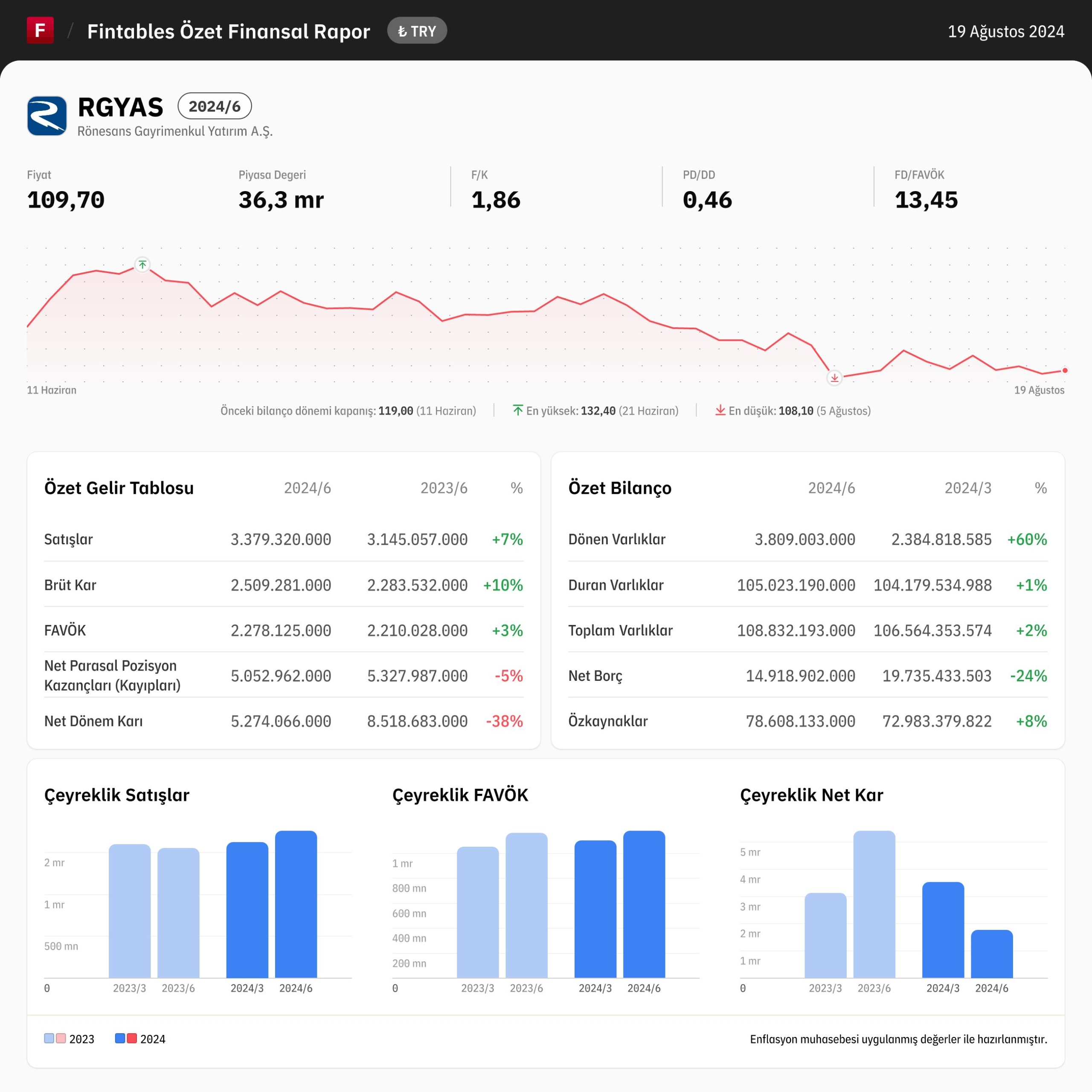Click the F/K value 1,86
Viewport: 1092px width, 1092px height.
point(496,200)
